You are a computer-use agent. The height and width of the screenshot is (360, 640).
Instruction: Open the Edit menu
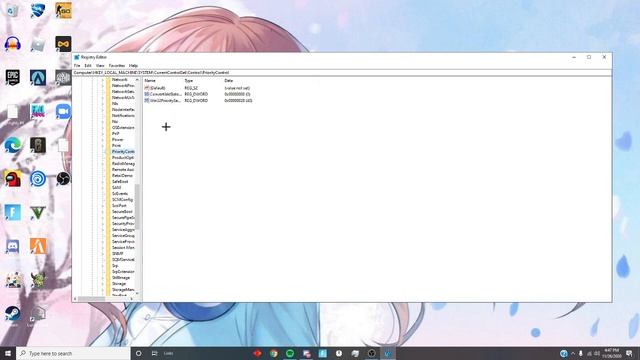pyautogui.click(x=88, y=65)
